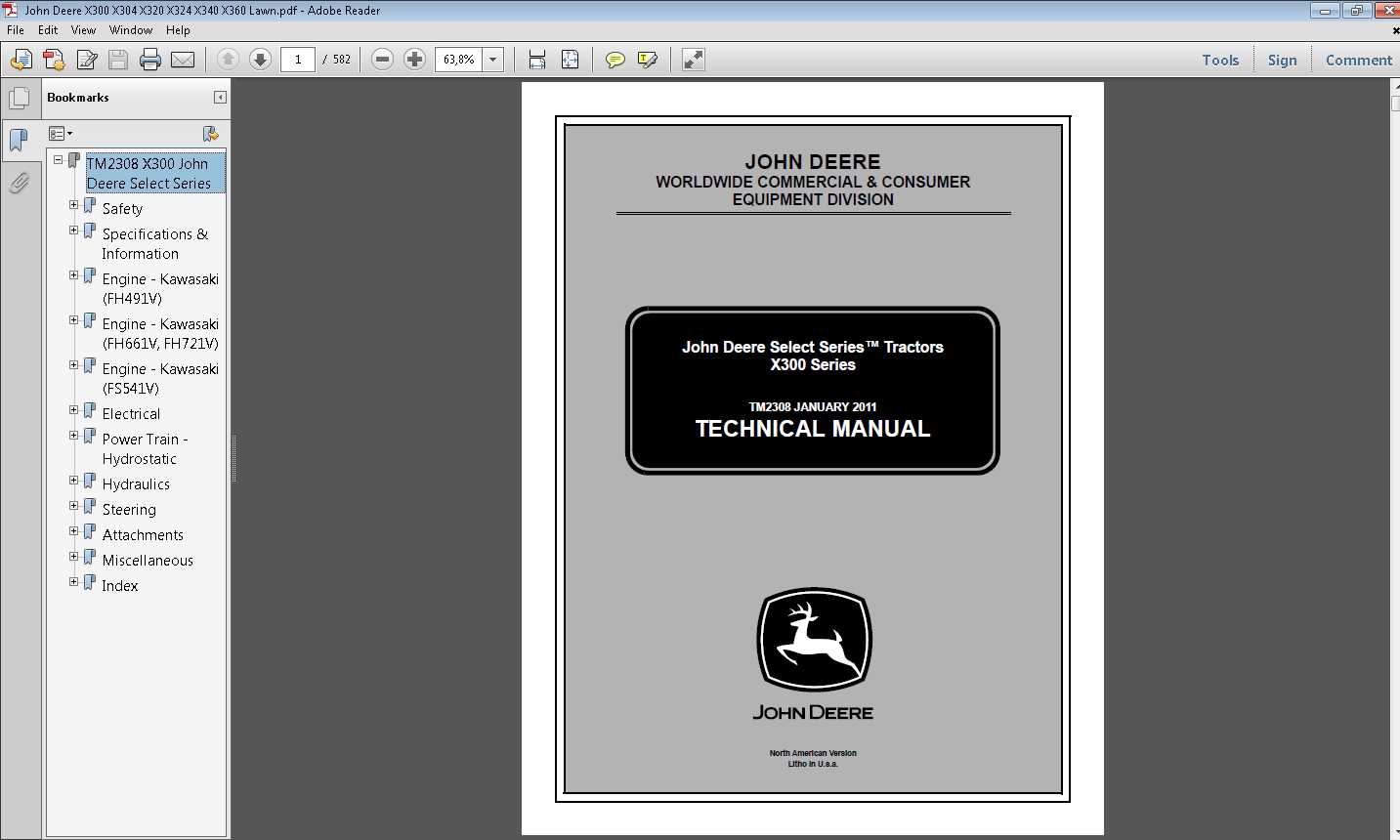The width and height of the screenshot is (1400, 840).
Task: Click the Convert file to PDF icon
Action: click(54, 60)
